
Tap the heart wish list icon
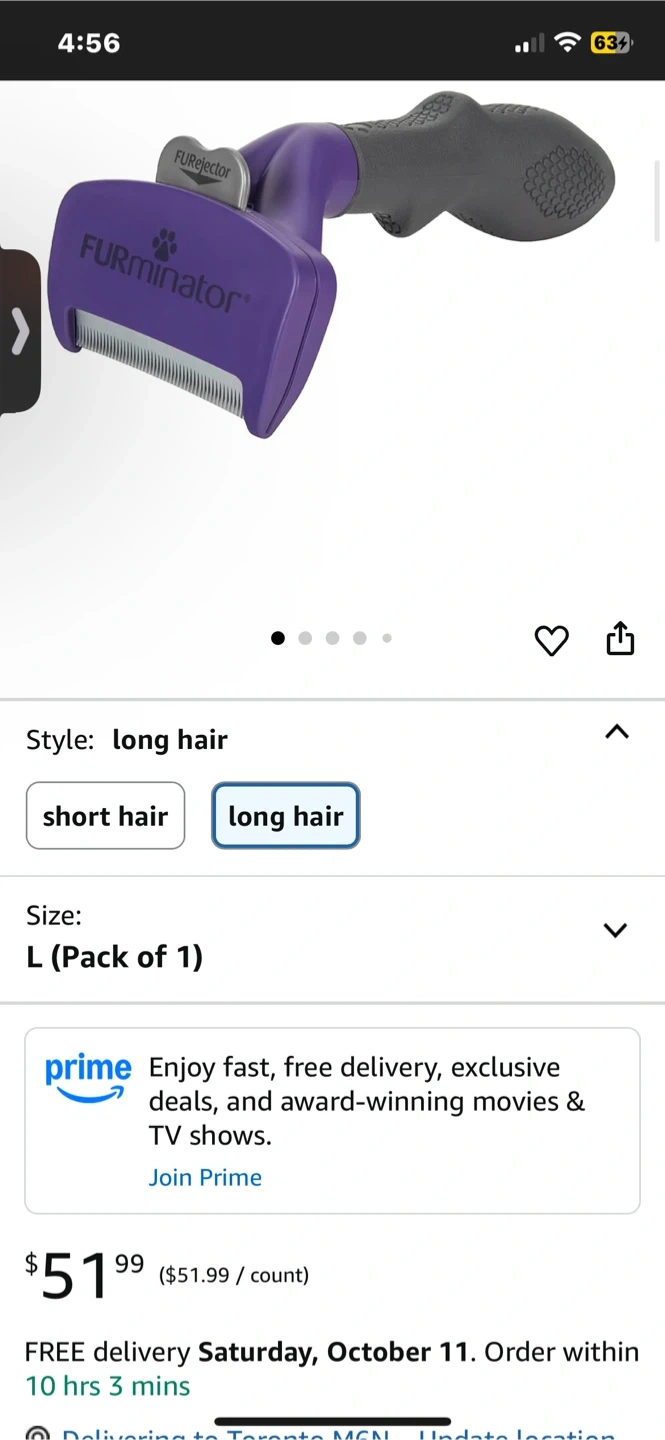pos(551,640)
